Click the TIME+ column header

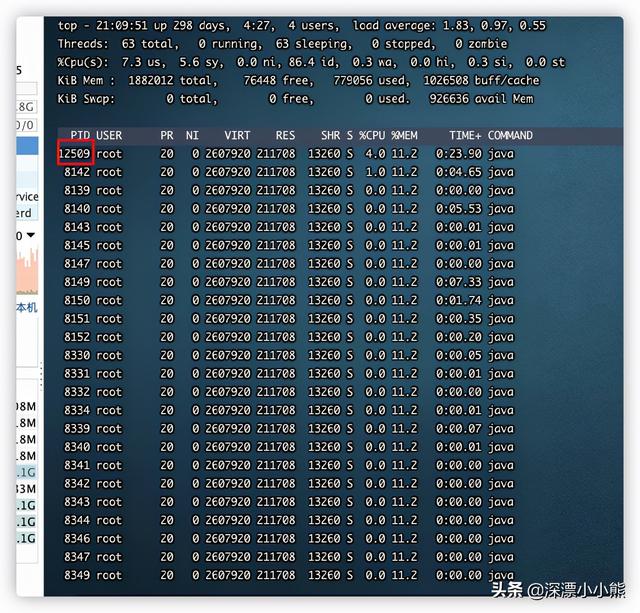(465, 135)
